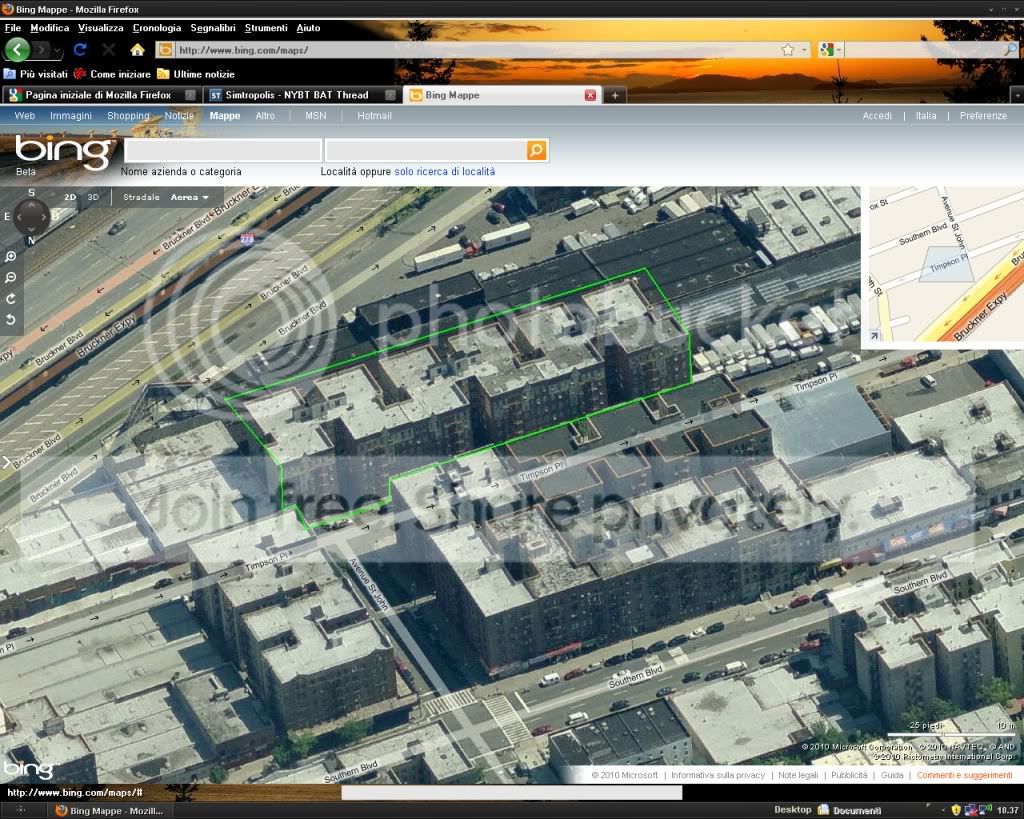Zoom in on the map
Screen dimensions: 1024x819
[11, 257]
